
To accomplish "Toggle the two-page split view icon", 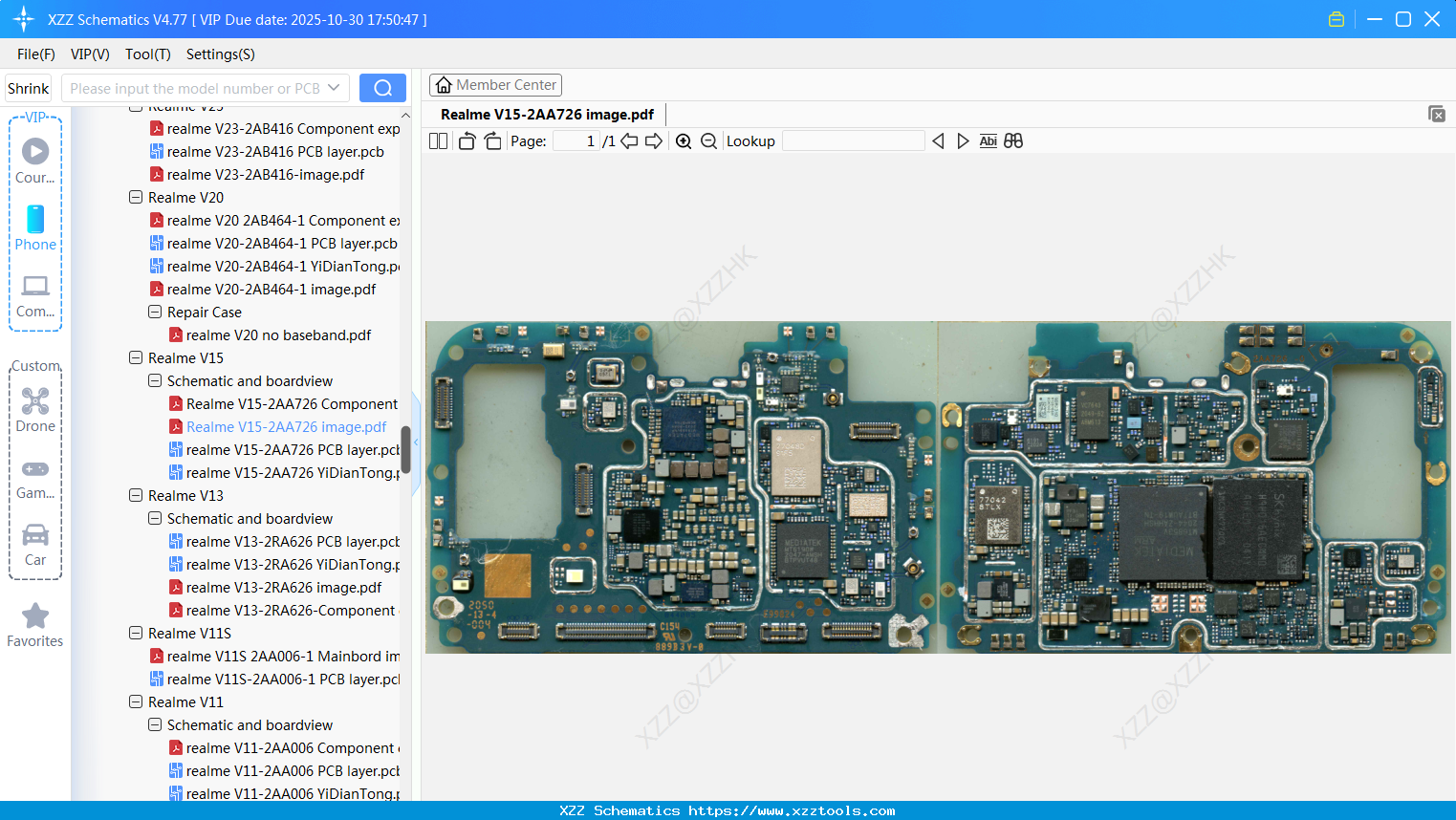I will [x=438, y=141].
